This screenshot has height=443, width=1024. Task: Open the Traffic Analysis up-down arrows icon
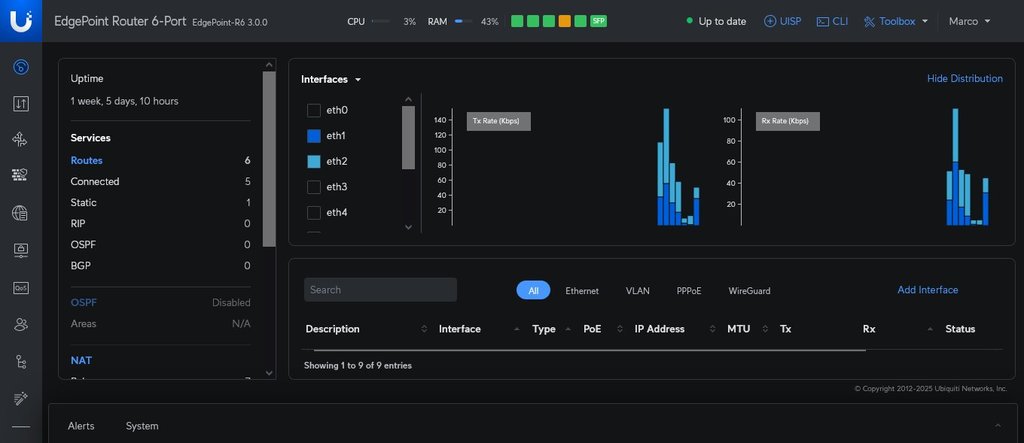20,104
